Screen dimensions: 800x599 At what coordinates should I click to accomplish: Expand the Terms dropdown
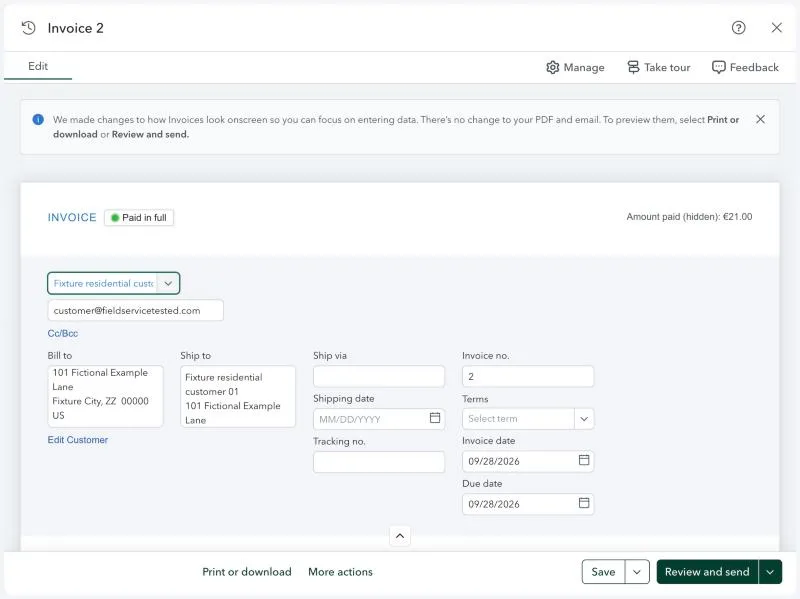pyautogui.click(x=584, y=419)
